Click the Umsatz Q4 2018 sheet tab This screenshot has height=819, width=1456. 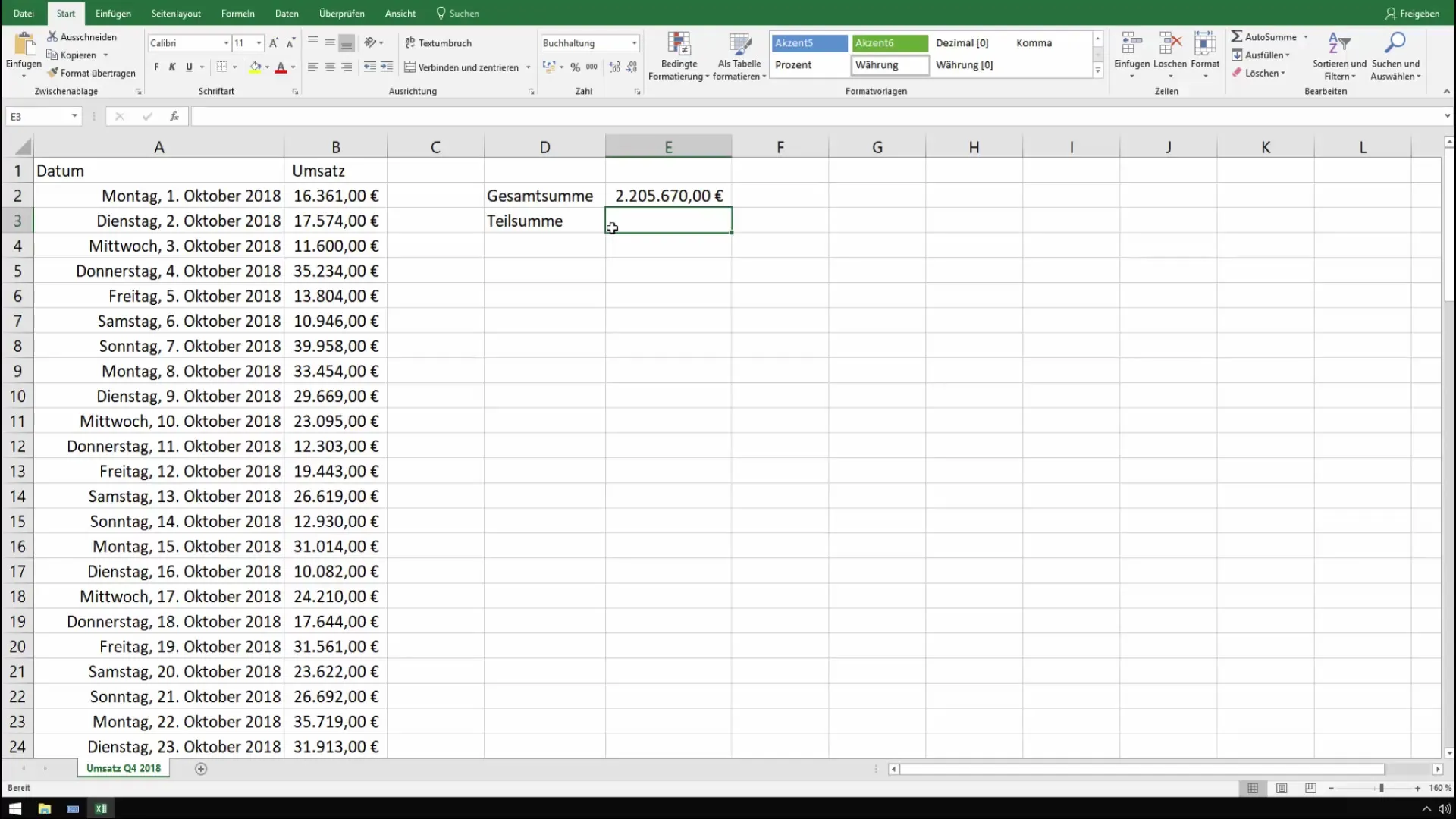[x=123, y=768]
